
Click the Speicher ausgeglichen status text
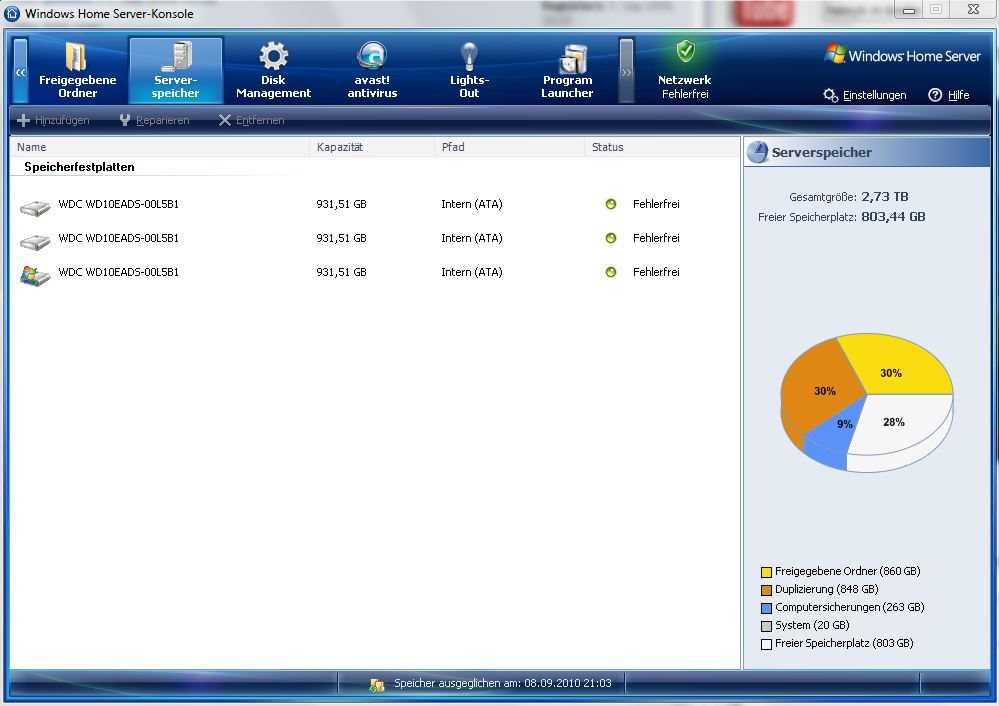(x=503, y=683)
